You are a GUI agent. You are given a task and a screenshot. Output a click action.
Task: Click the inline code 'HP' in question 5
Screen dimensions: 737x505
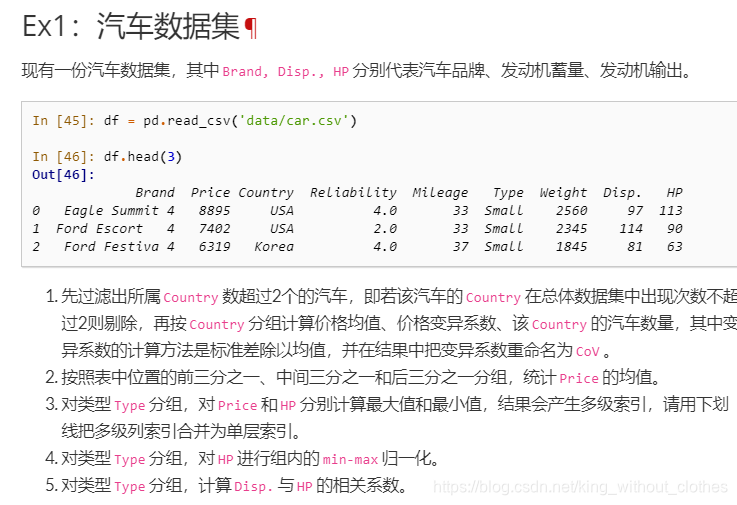pos(305,486)
